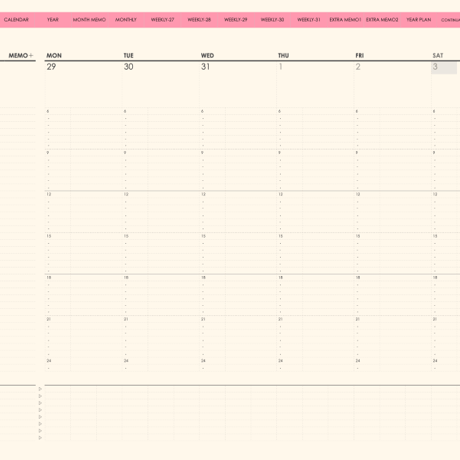The width and height of the screenshot is (460, 460).
Task: Select the WEEKLY-28 tab
Action: click(199, 20)
